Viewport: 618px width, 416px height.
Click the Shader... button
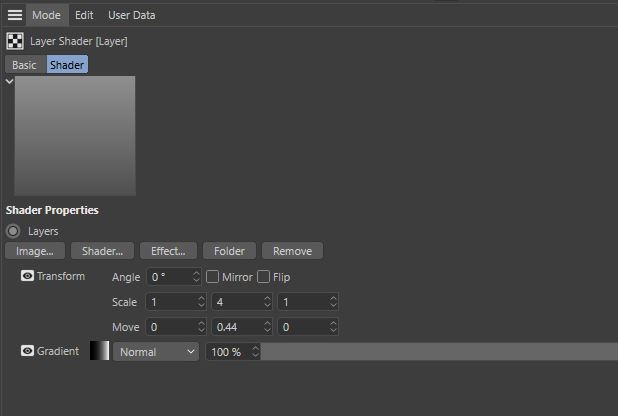click(102, 251)
